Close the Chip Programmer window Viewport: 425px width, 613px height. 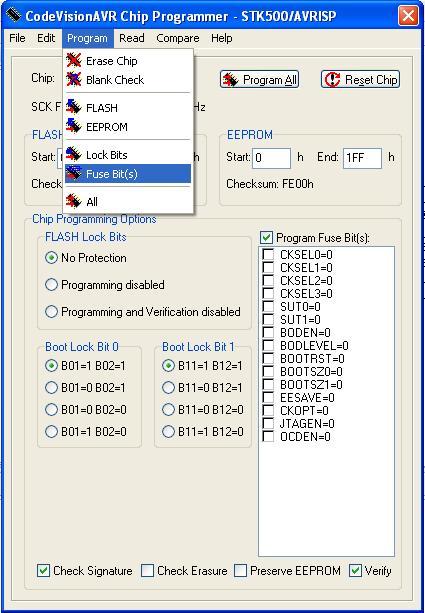point(408,16)
